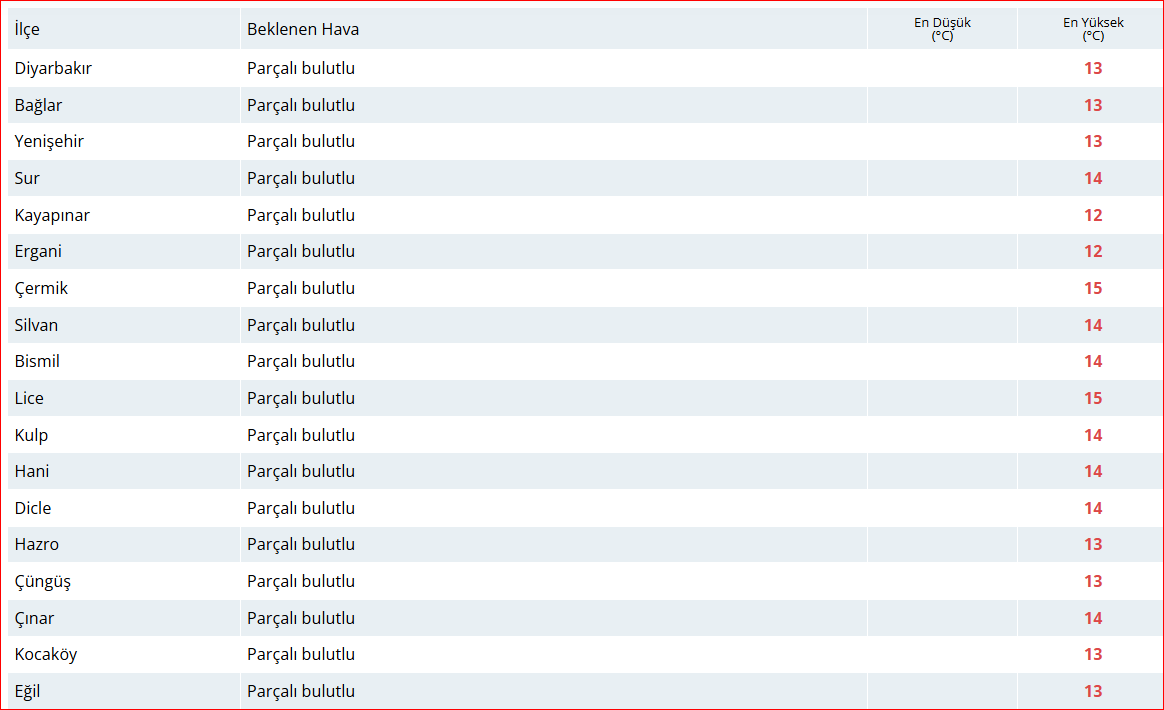Click the En Yüksek (°C) column header

click(x=1092, y=29)
